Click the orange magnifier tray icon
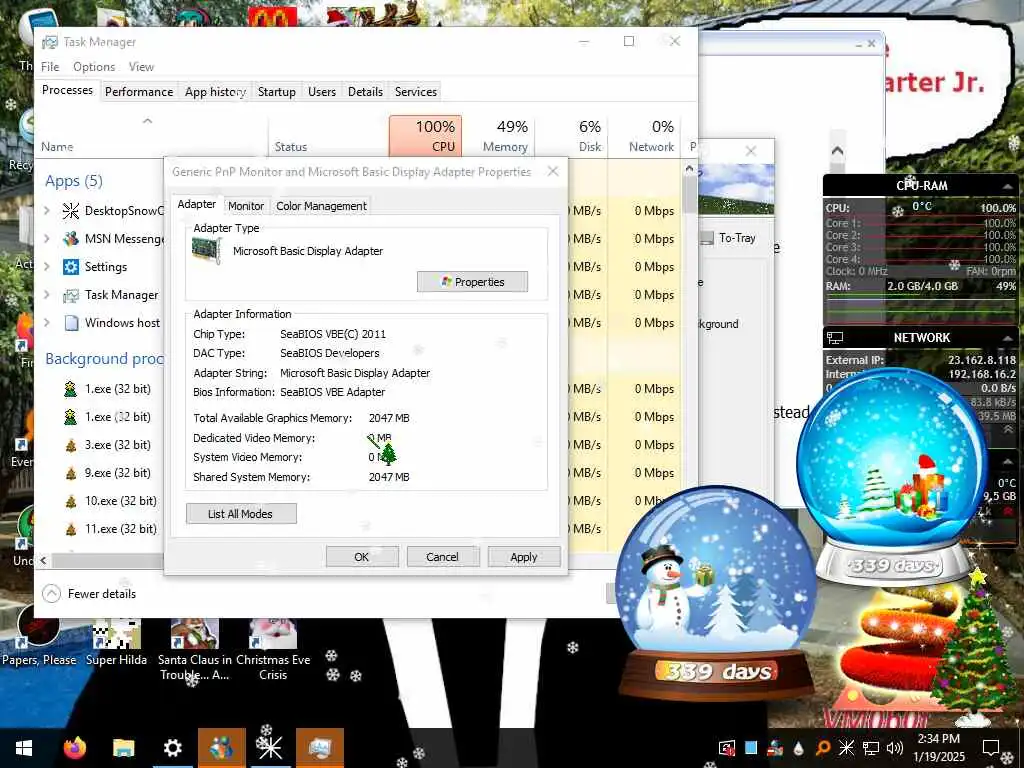This screenshot has height=768, width=1024. coord(823,748)
